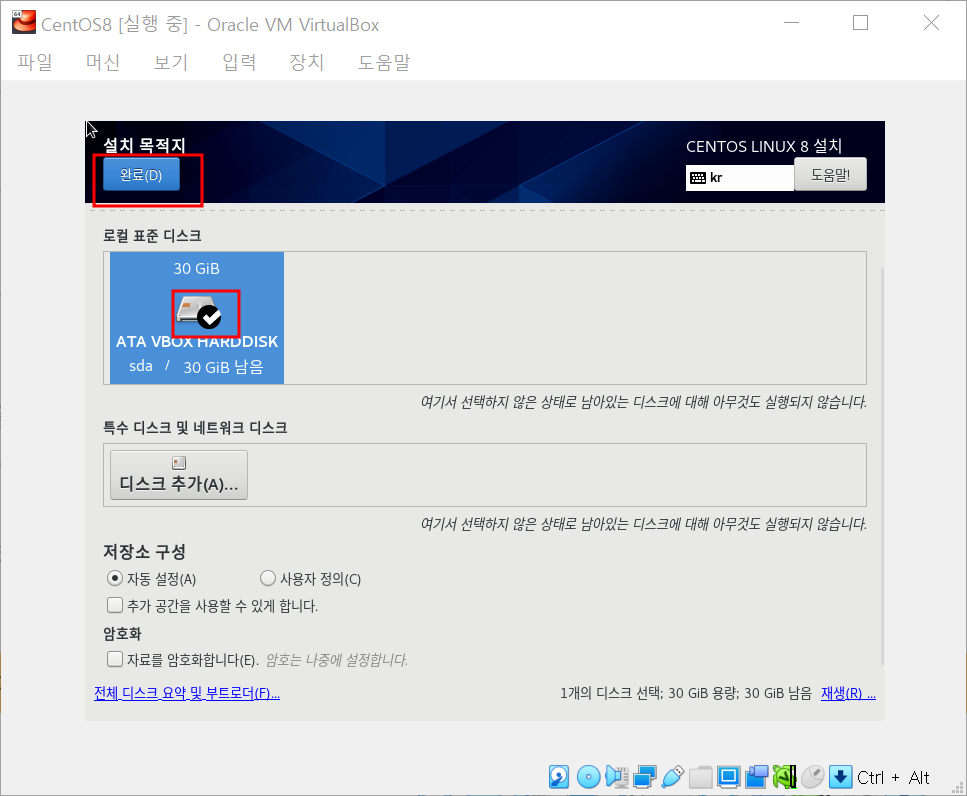Maximize the VirtualBox window

(x=860, y=23)
